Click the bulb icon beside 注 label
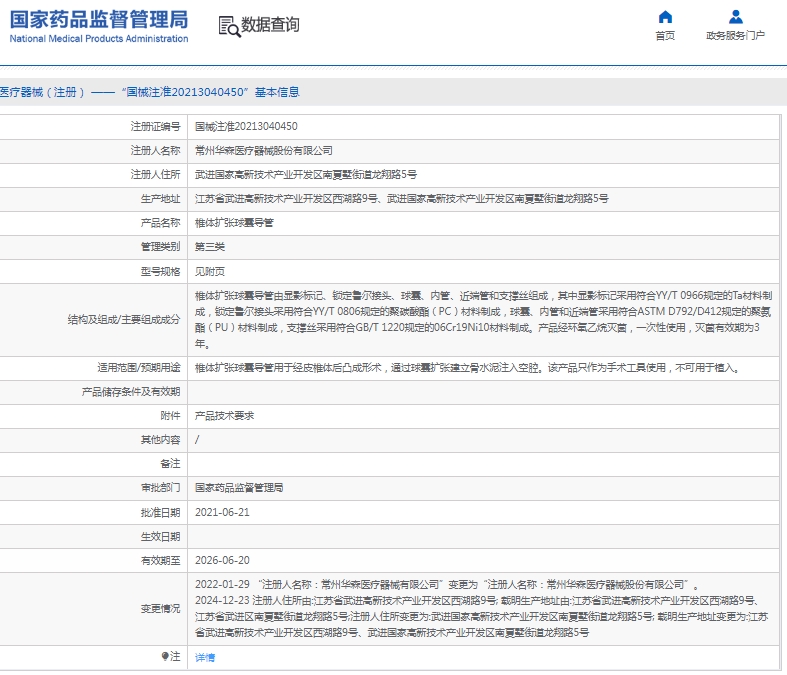The width and height of the screenshot is (787, 675). [x=165, y=656]
